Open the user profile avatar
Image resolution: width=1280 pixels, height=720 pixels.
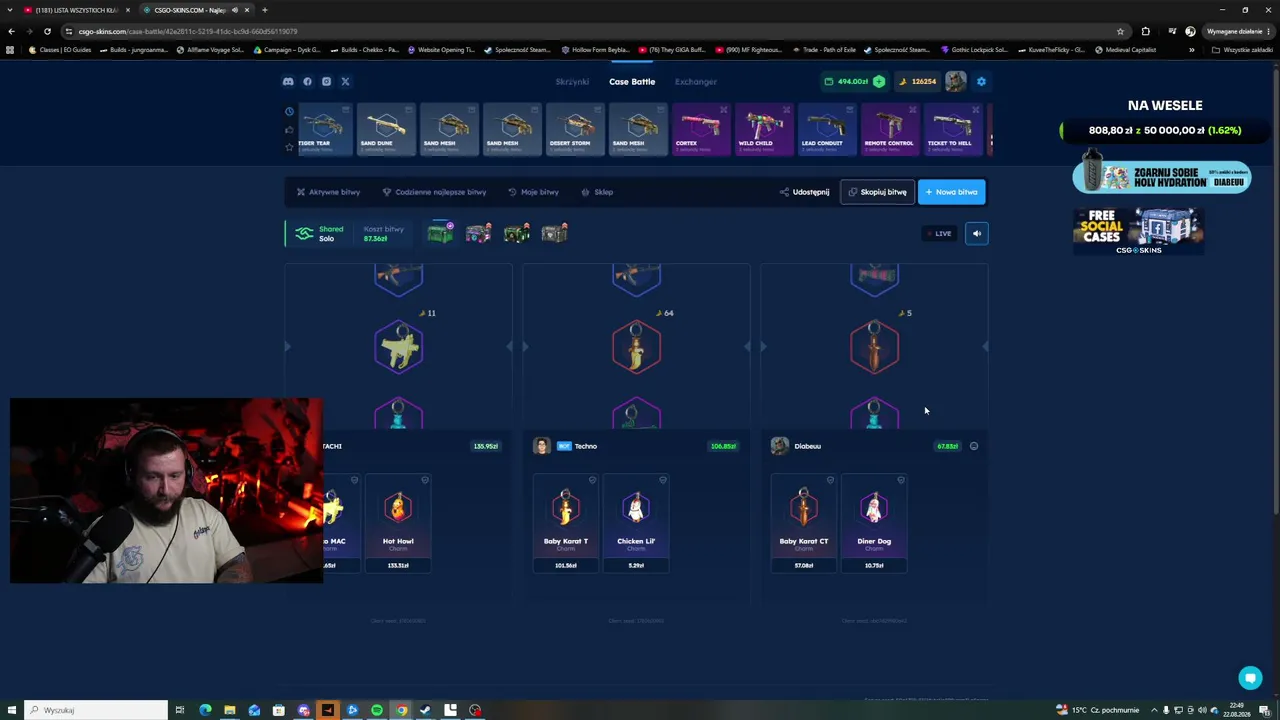(x=956, y=81)
